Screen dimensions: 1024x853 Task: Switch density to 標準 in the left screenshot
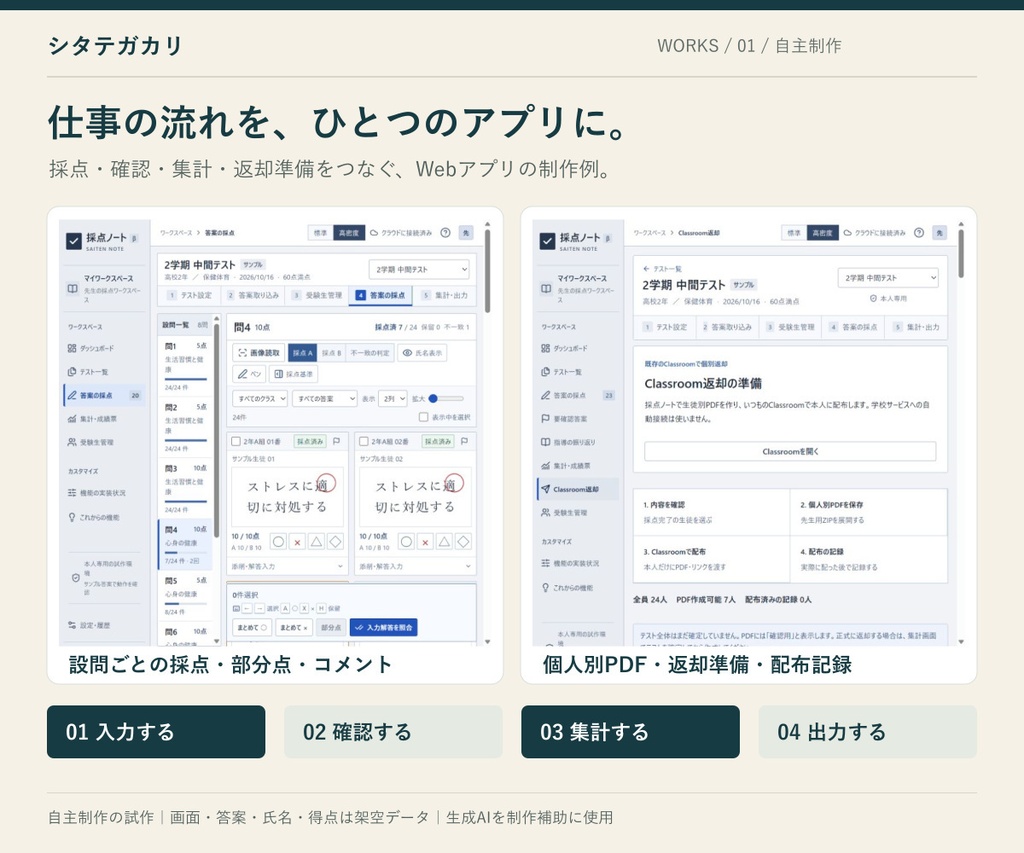coord(321,233)
